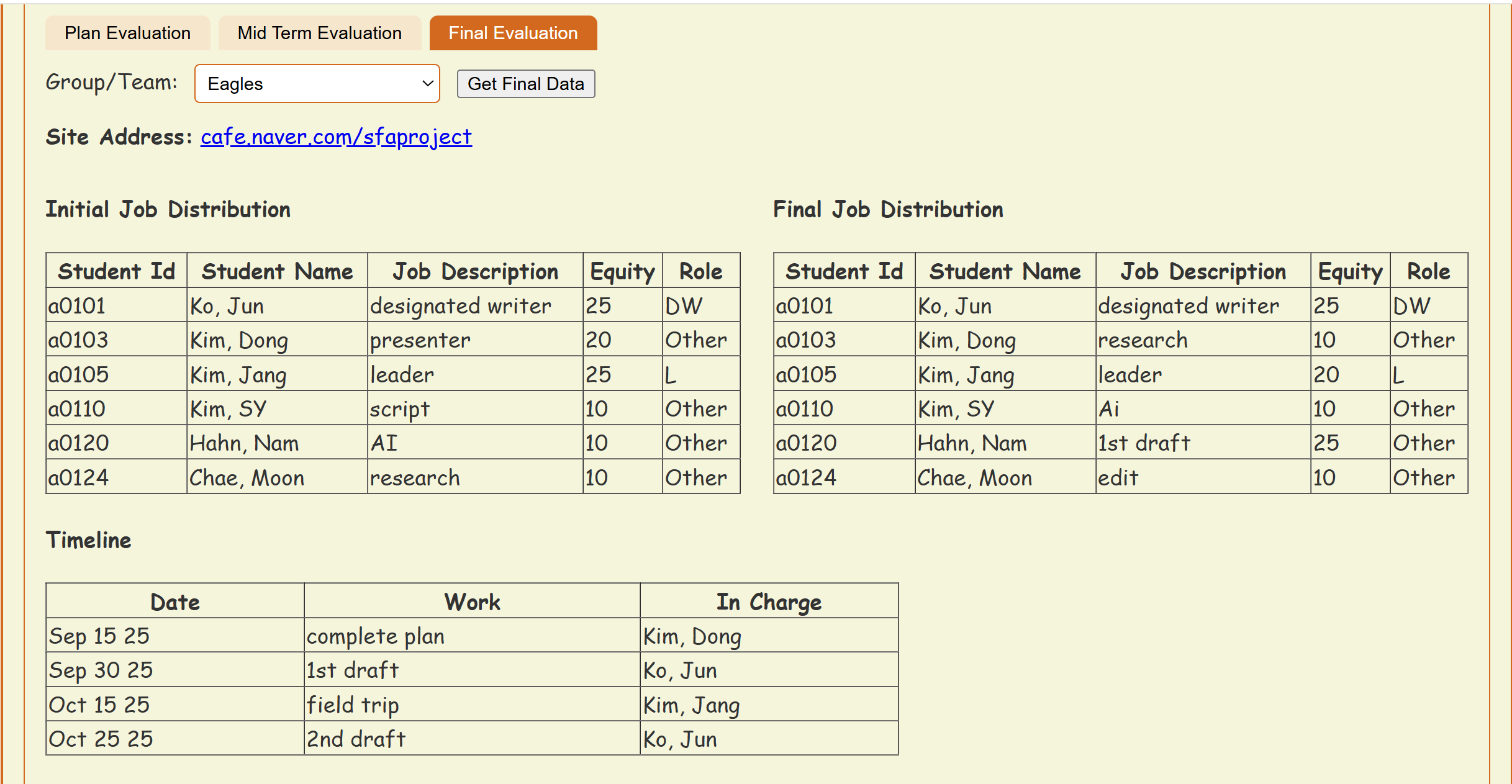1512x784 pixels.
Task: Click the Equity header in Initial Job table
Action: pos(622,271)
